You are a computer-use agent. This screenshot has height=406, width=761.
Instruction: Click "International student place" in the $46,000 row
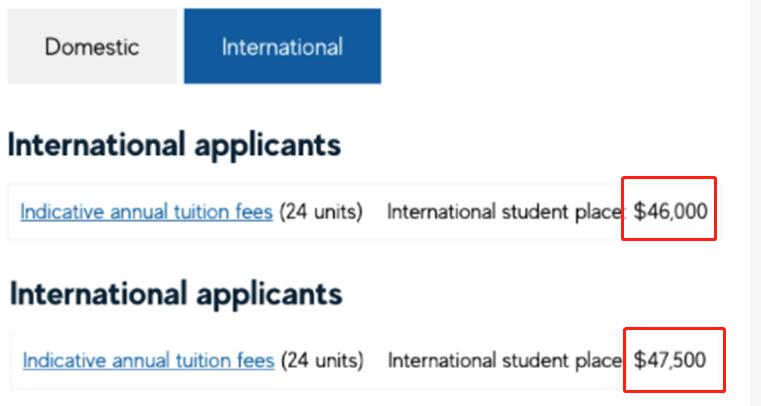pos(504,212)
